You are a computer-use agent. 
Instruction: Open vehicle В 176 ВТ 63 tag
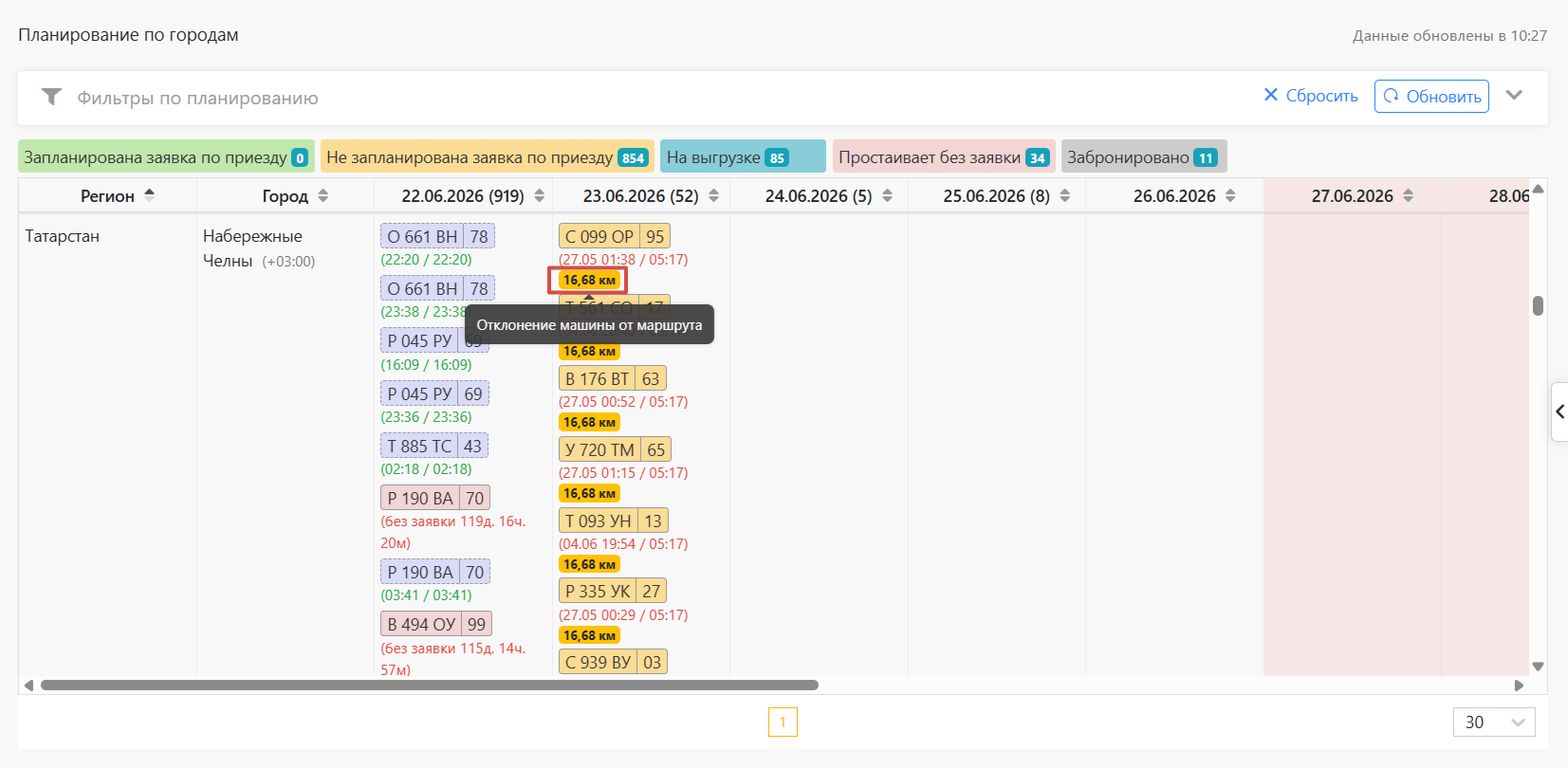(x=613, y=378)
